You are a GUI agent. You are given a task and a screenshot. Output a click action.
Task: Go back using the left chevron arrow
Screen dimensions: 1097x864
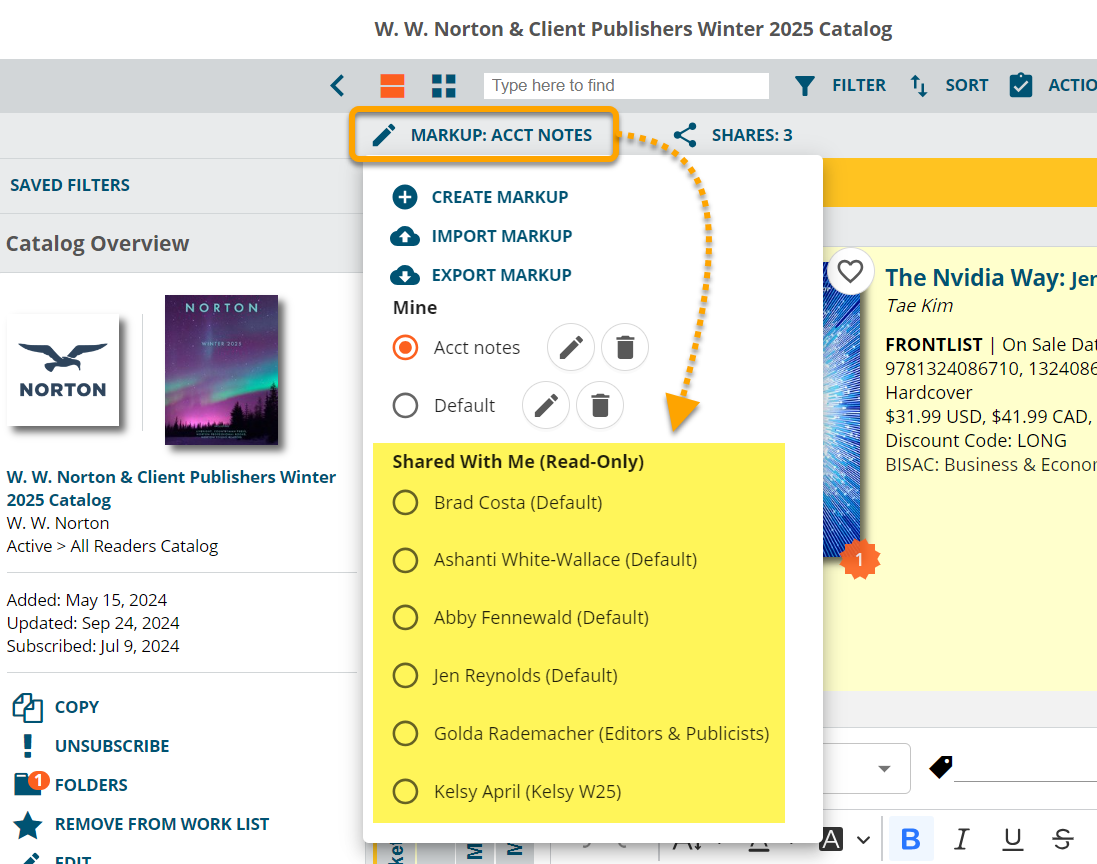[337, 85]
